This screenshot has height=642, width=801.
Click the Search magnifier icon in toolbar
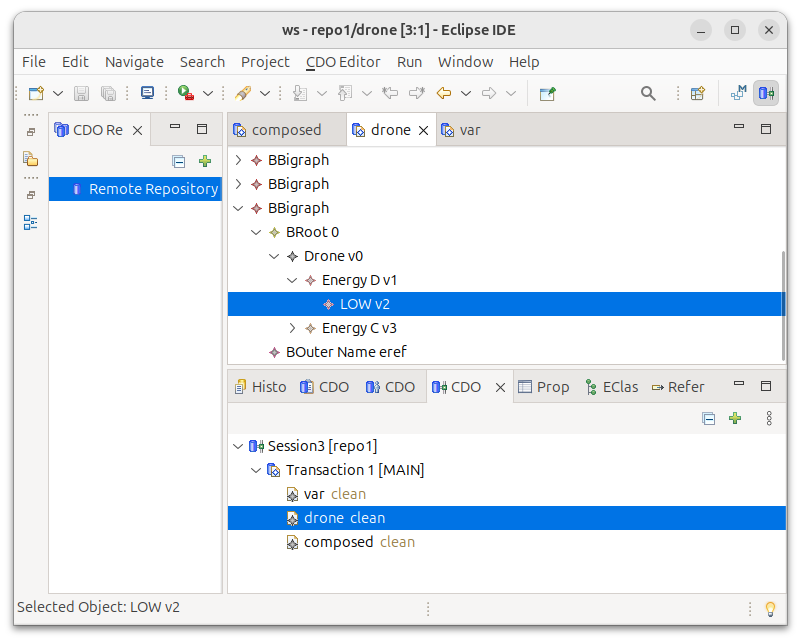coord(648,93)
